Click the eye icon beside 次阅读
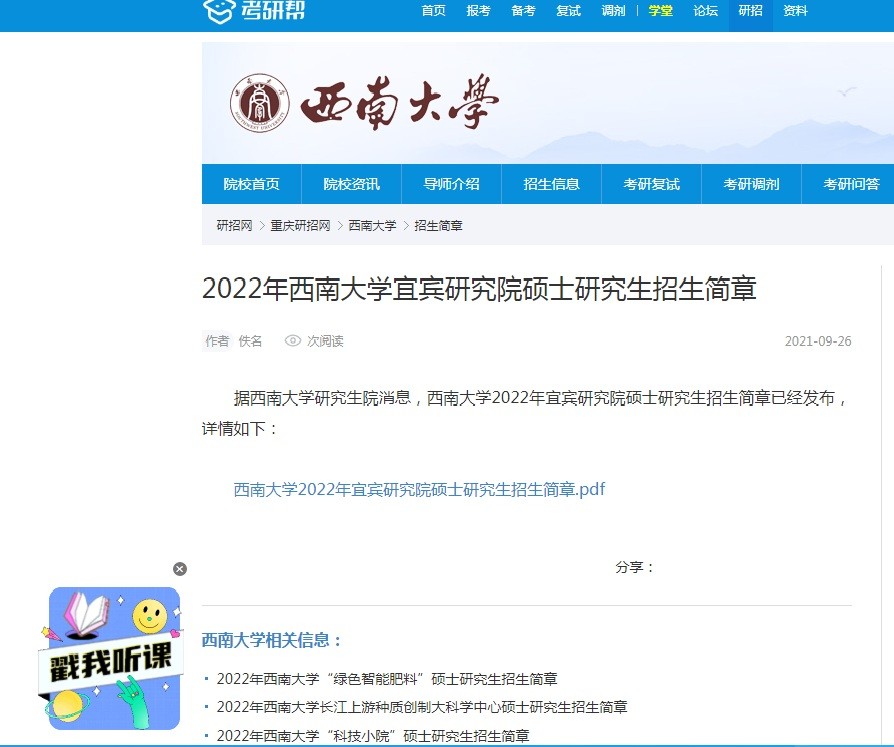This screenshot has height=747, width=894. 293,341
